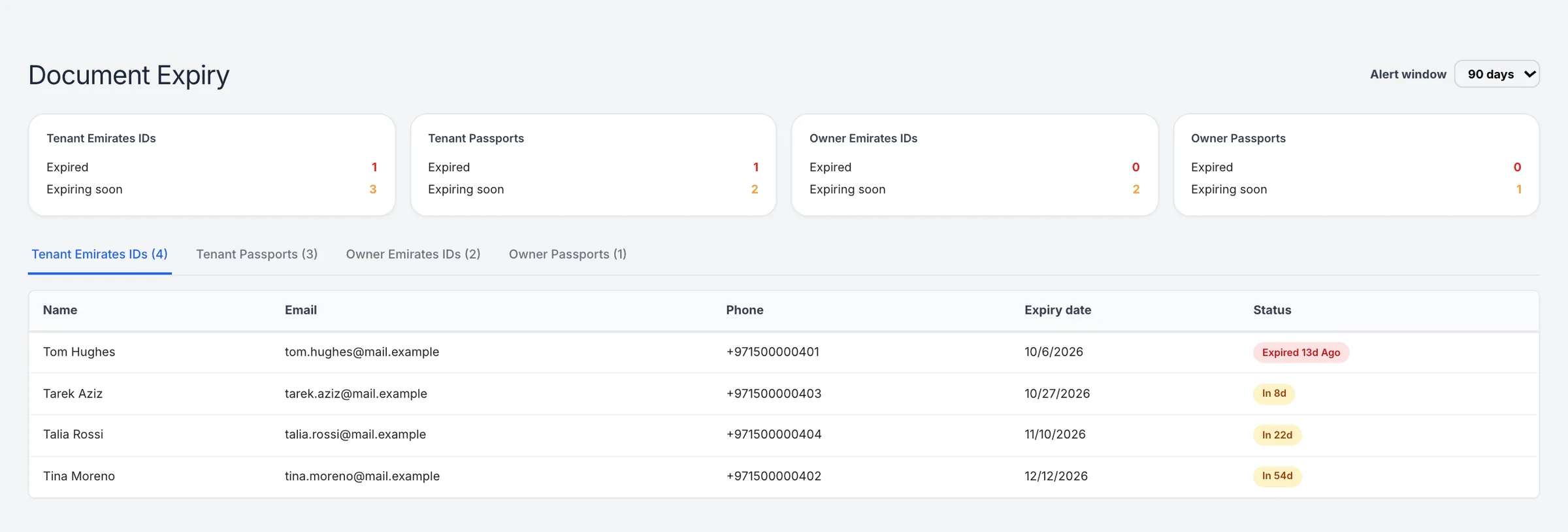Click the In 54d status badge

tap(1277, 476)
